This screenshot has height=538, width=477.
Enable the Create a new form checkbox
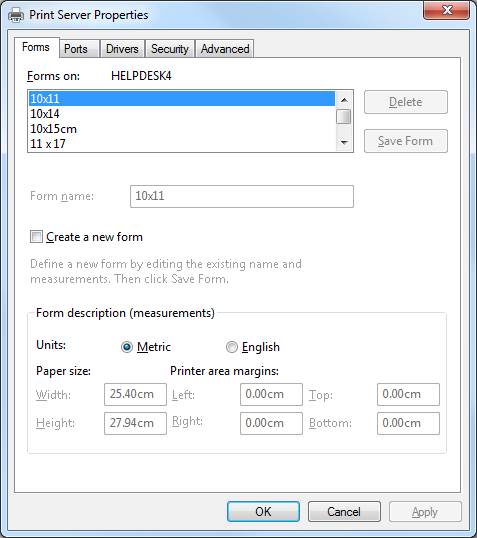[36, 237]
